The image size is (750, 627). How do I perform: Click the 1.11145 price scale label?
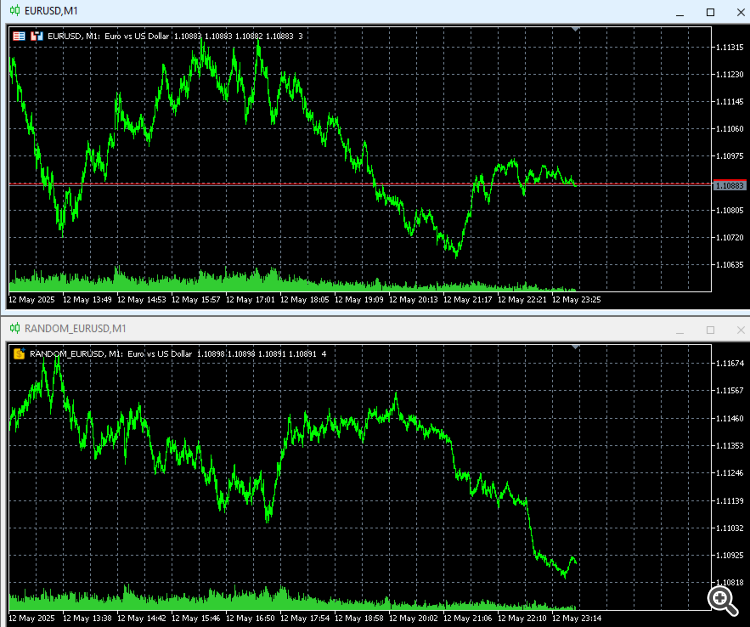[729, 101]
